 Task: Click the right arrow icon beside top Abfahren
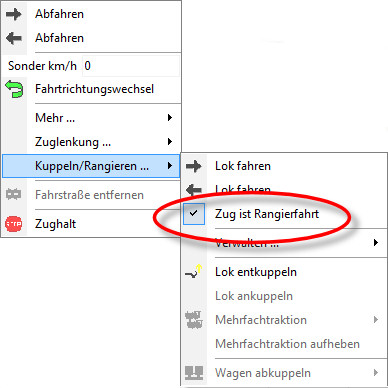pyautogui.click(x=14, y=14)
